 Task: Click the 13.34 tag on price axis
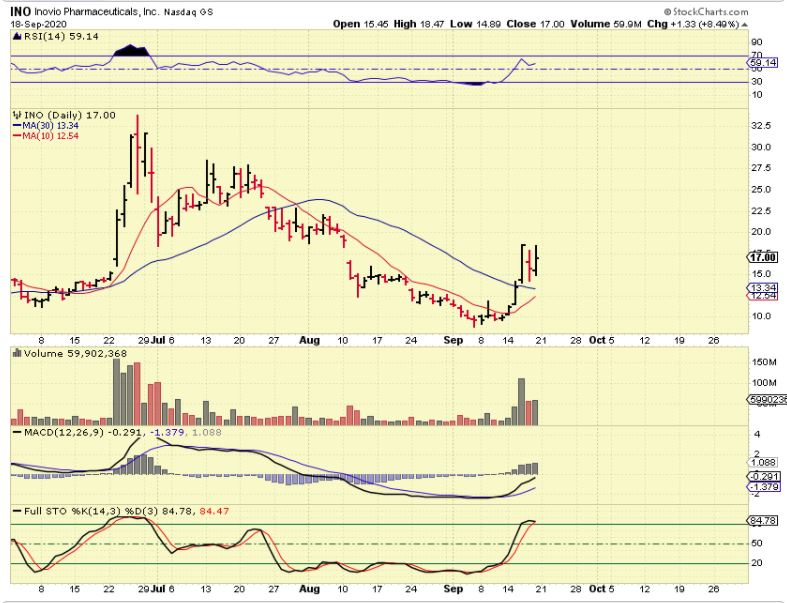pos(763,288)
